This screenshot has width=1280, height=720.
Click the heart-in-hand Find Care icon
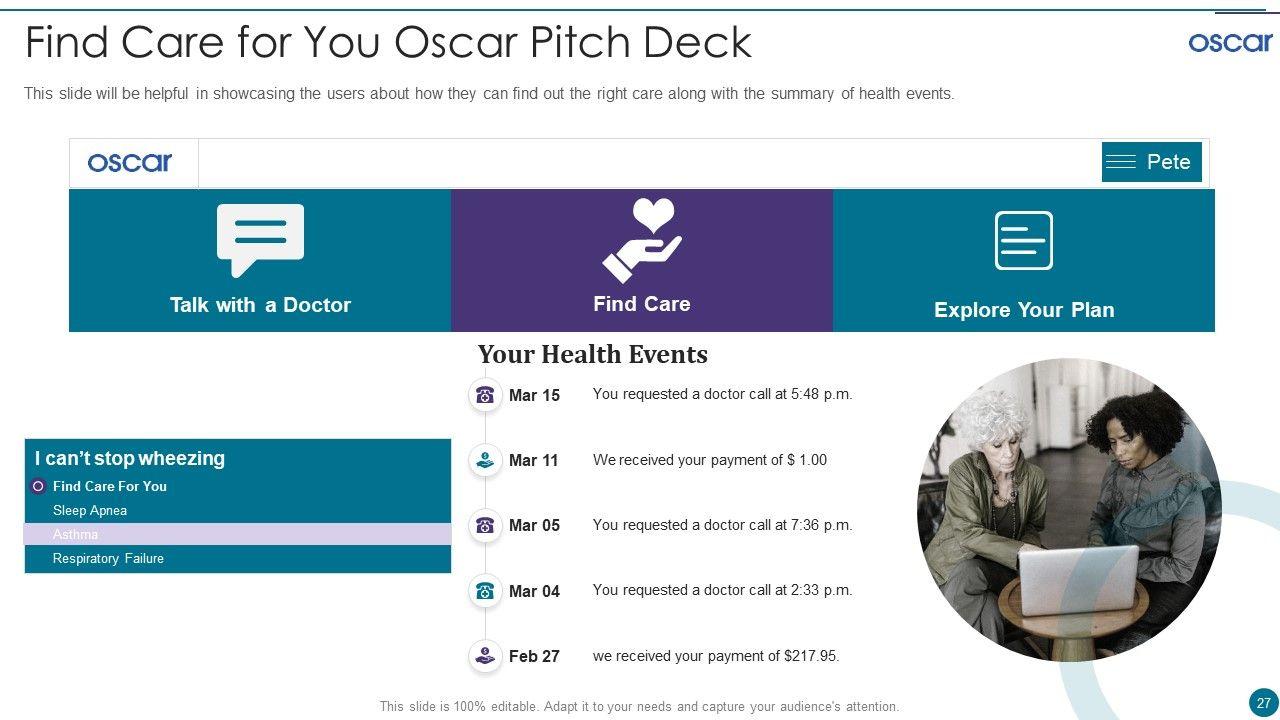(642, 240)
